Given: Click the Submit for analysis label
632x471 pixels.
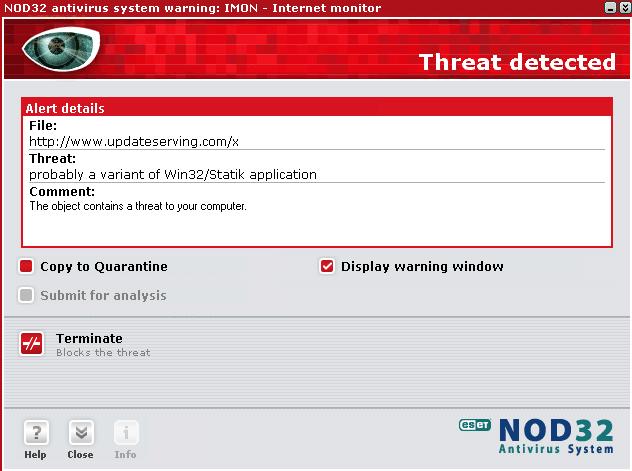Looking at the screenshot, I should click(103, 295).
